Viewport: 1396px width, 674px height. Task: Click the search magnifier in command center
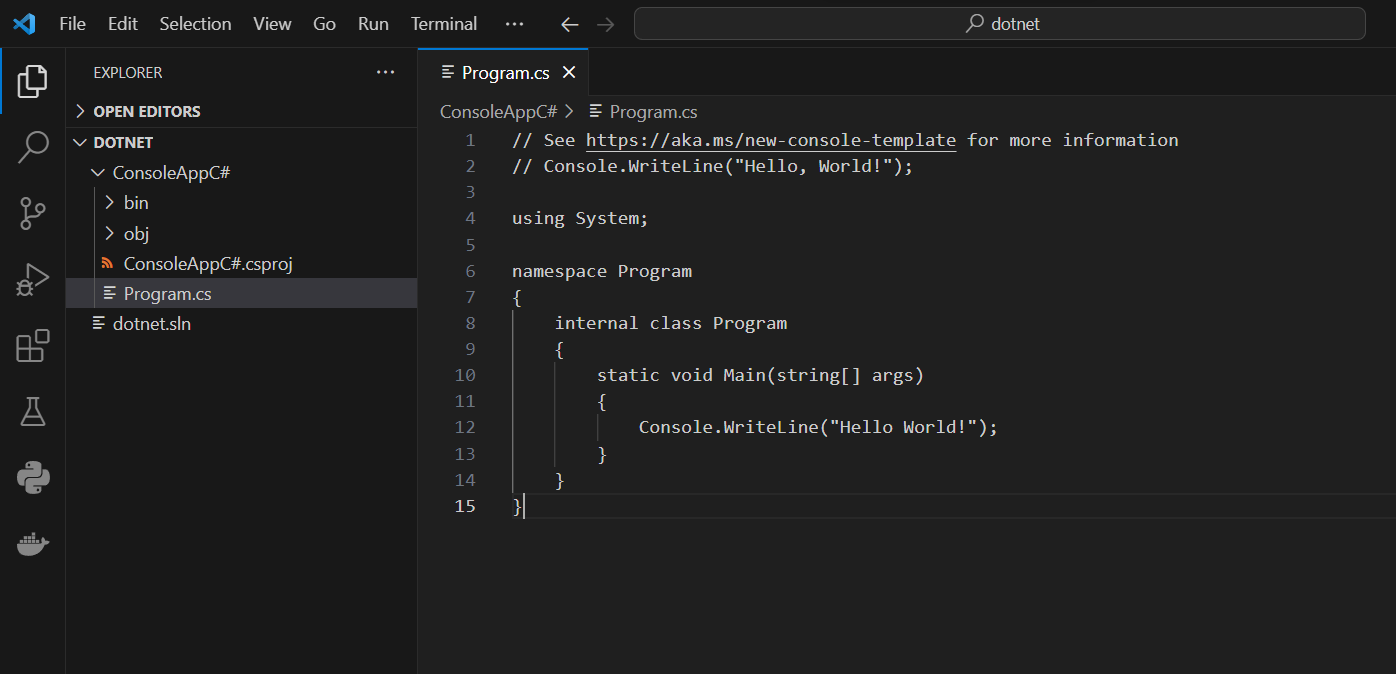pos(974,24)
